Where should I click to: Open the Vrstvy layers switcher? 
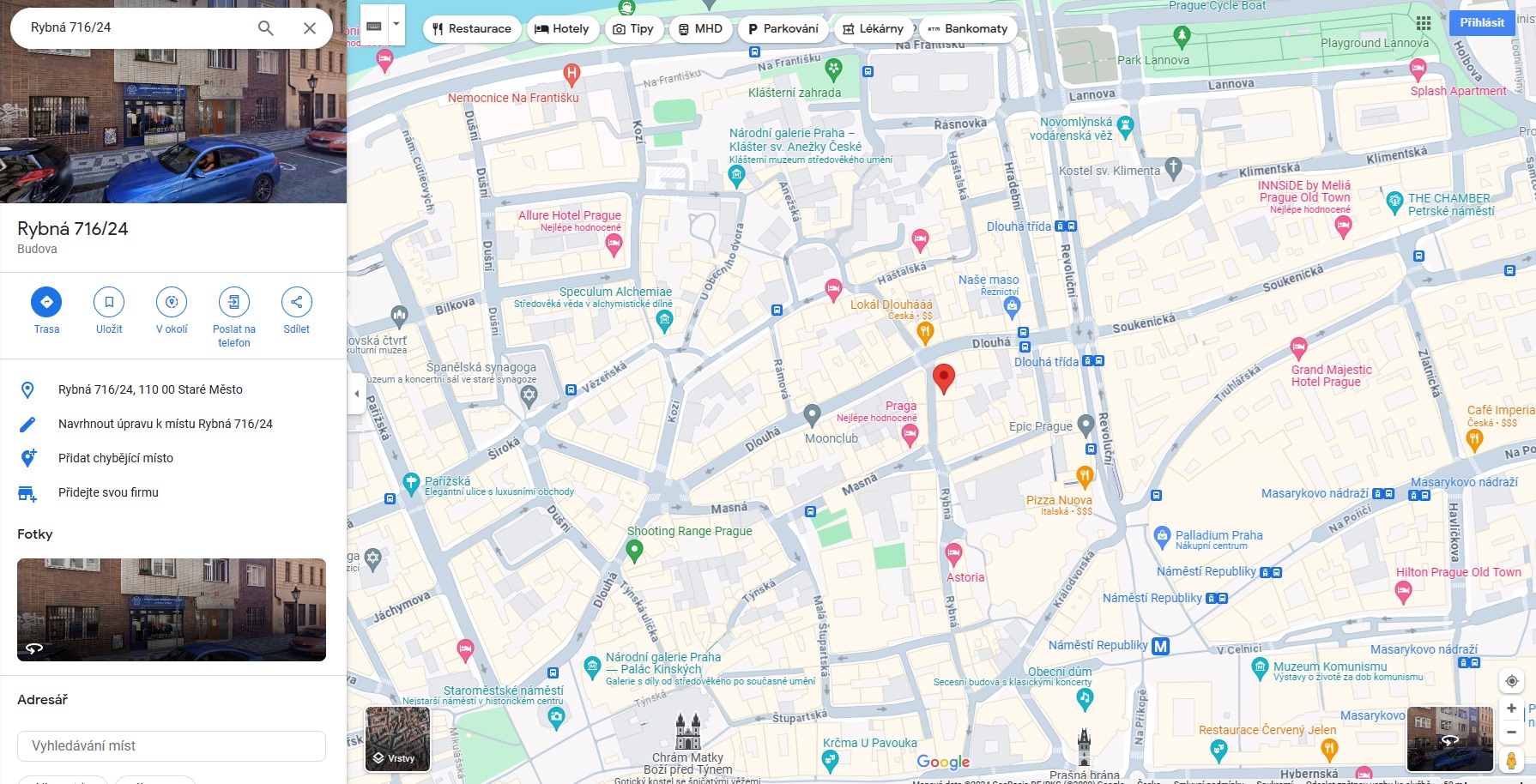tap(398, 739)
